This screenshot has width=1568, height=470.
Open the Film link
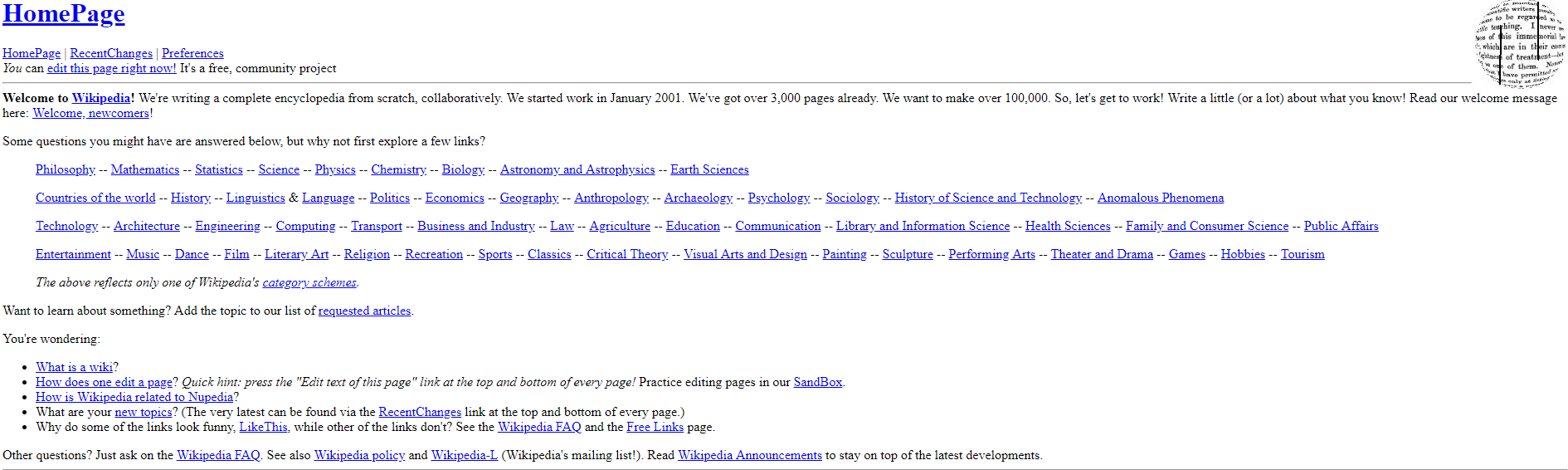pos(236,254)
